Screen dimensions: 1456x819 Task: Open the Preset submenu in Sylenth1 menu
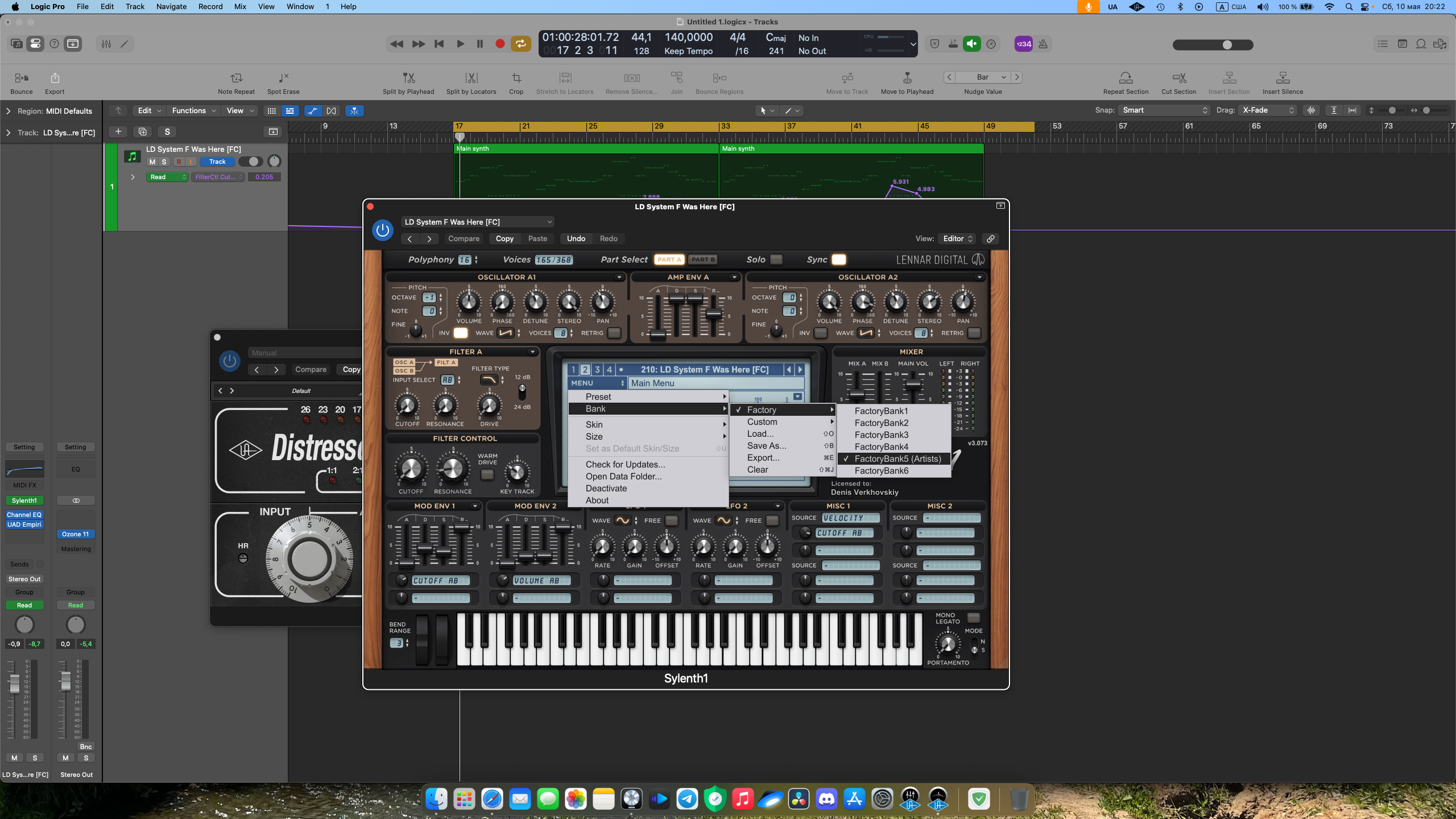click(648, 397)
